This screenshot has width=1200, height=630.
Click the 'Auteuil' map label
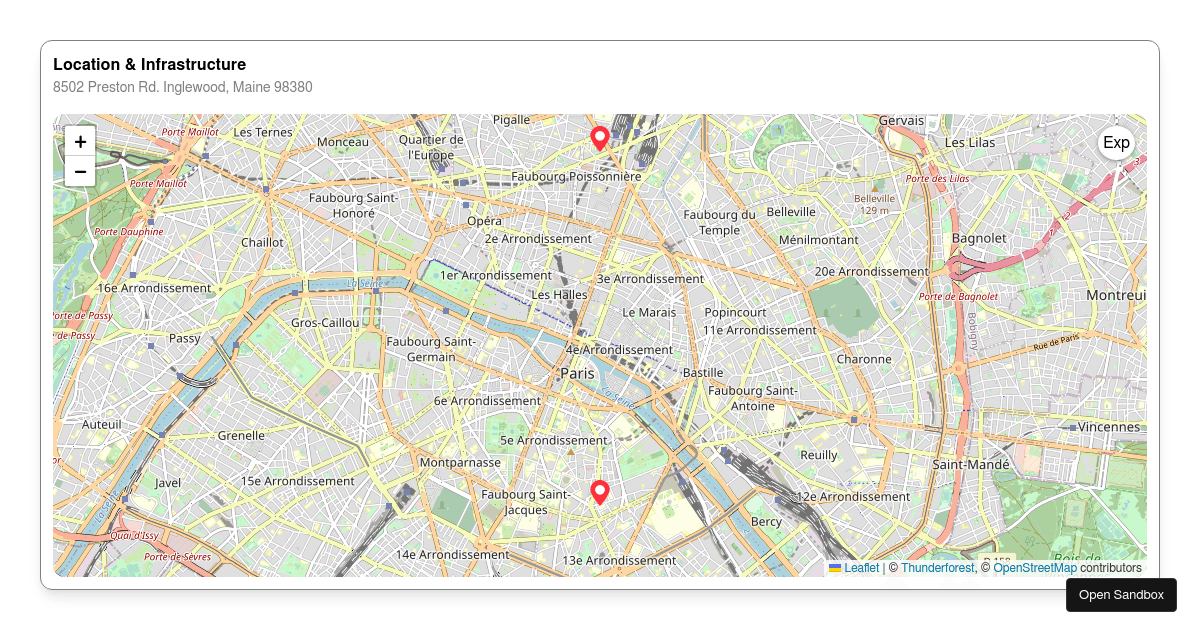pos(101,424)
